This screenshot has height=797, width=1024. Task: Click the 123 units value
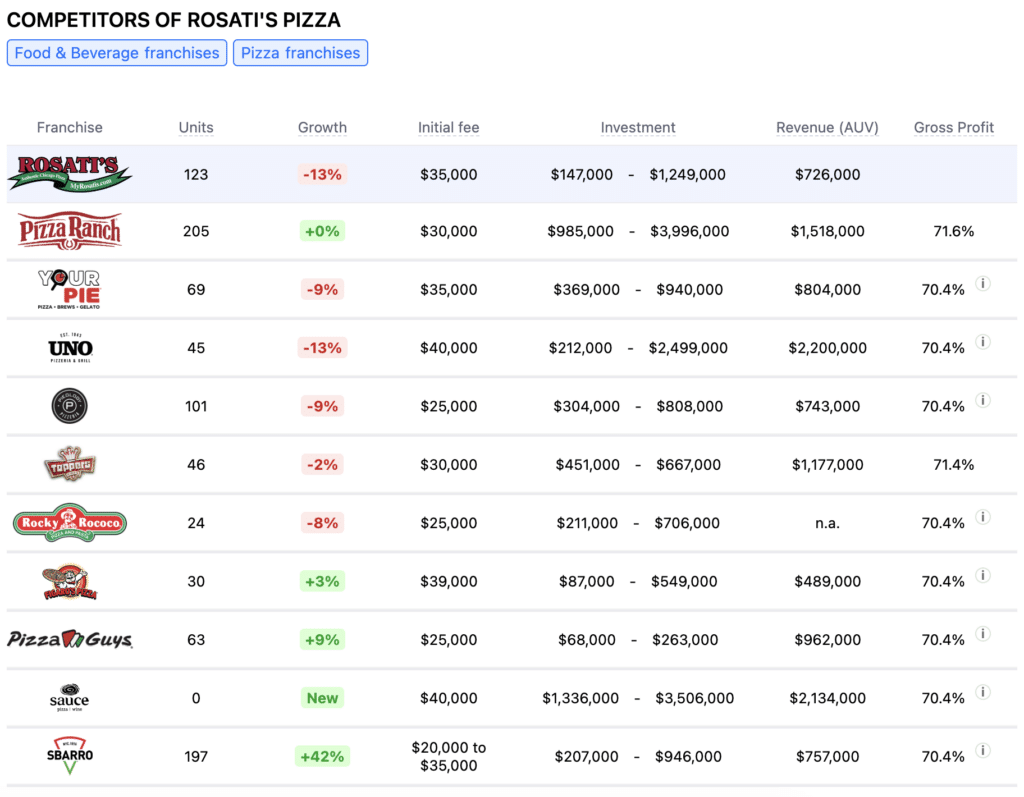pyautogui.click(x=196, y=174)
